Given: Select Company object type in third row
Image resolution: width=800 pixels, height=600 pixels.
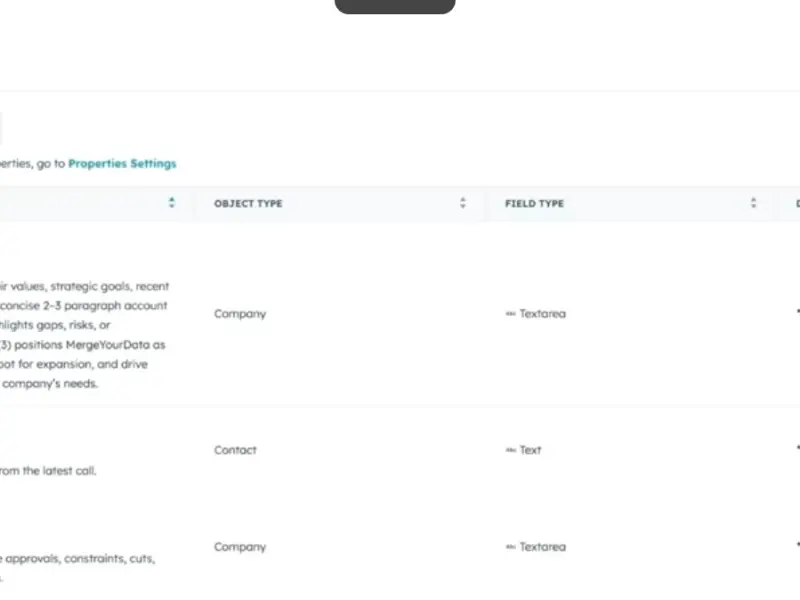Looking at the screenshot, I should (240, 547).
